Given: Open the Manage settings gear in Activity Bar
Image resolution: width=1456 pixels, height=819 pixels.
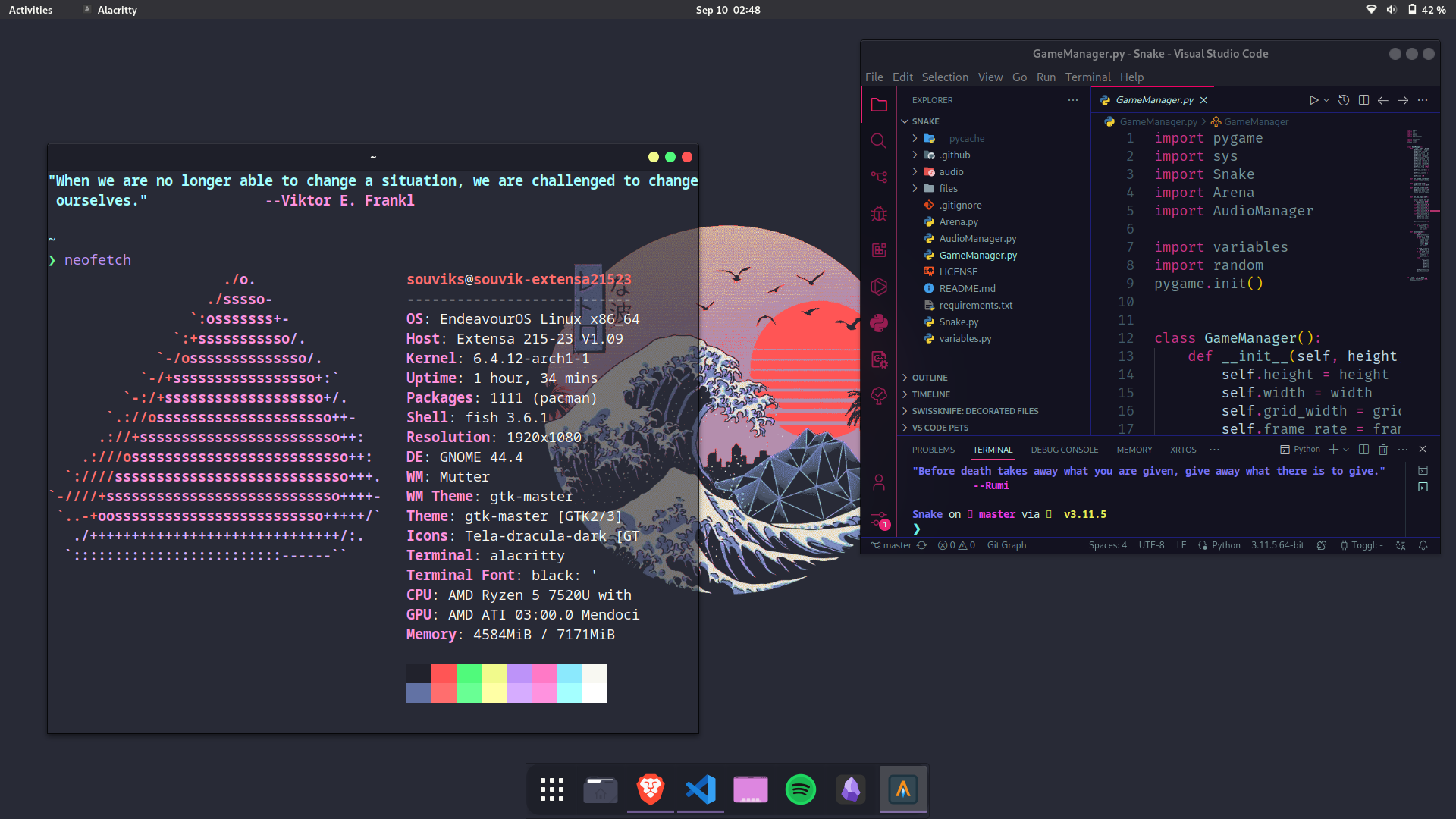Looking at the screenshot, I should 879,520.
